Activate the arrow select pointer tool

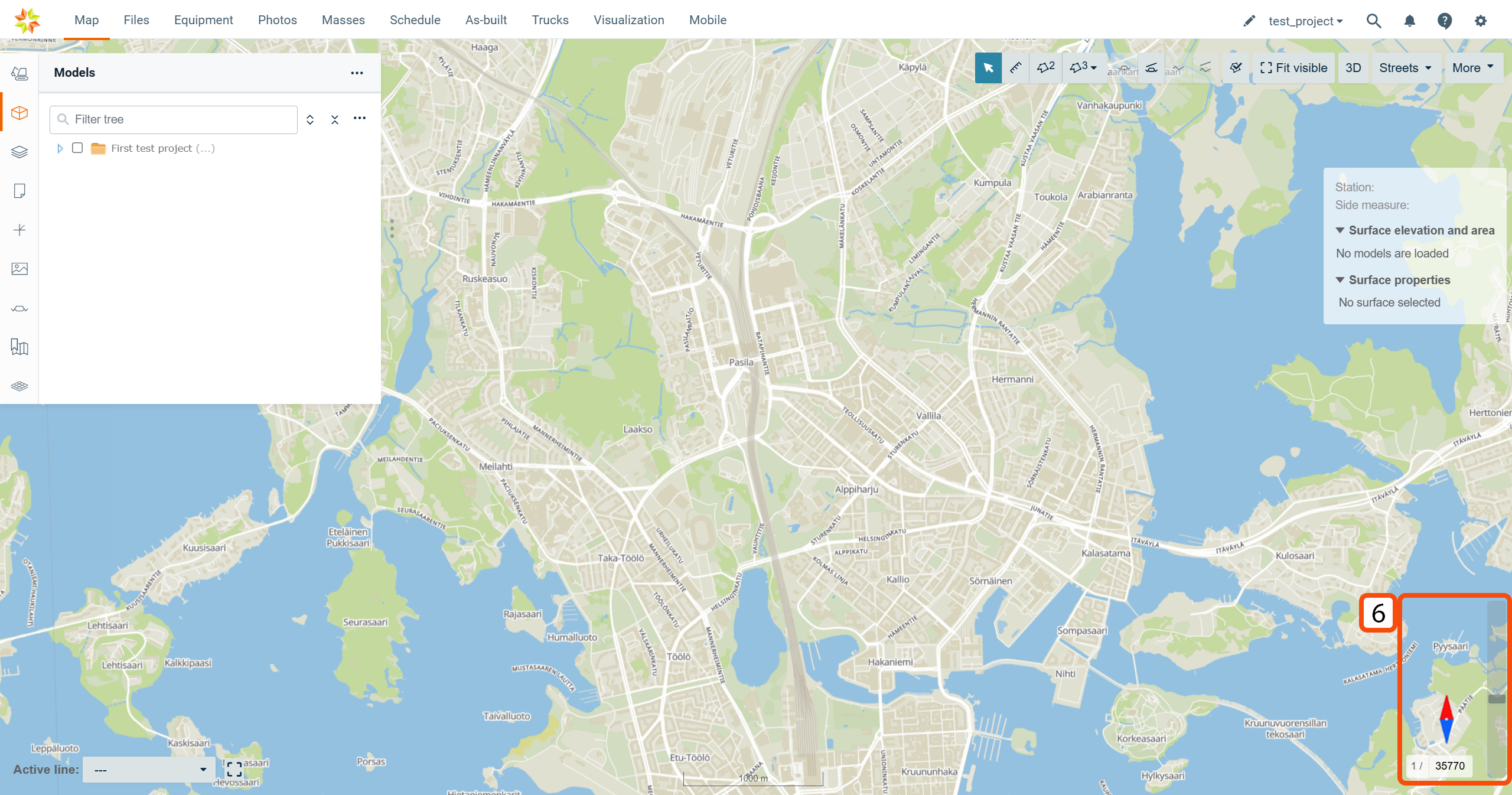point(988,68)
